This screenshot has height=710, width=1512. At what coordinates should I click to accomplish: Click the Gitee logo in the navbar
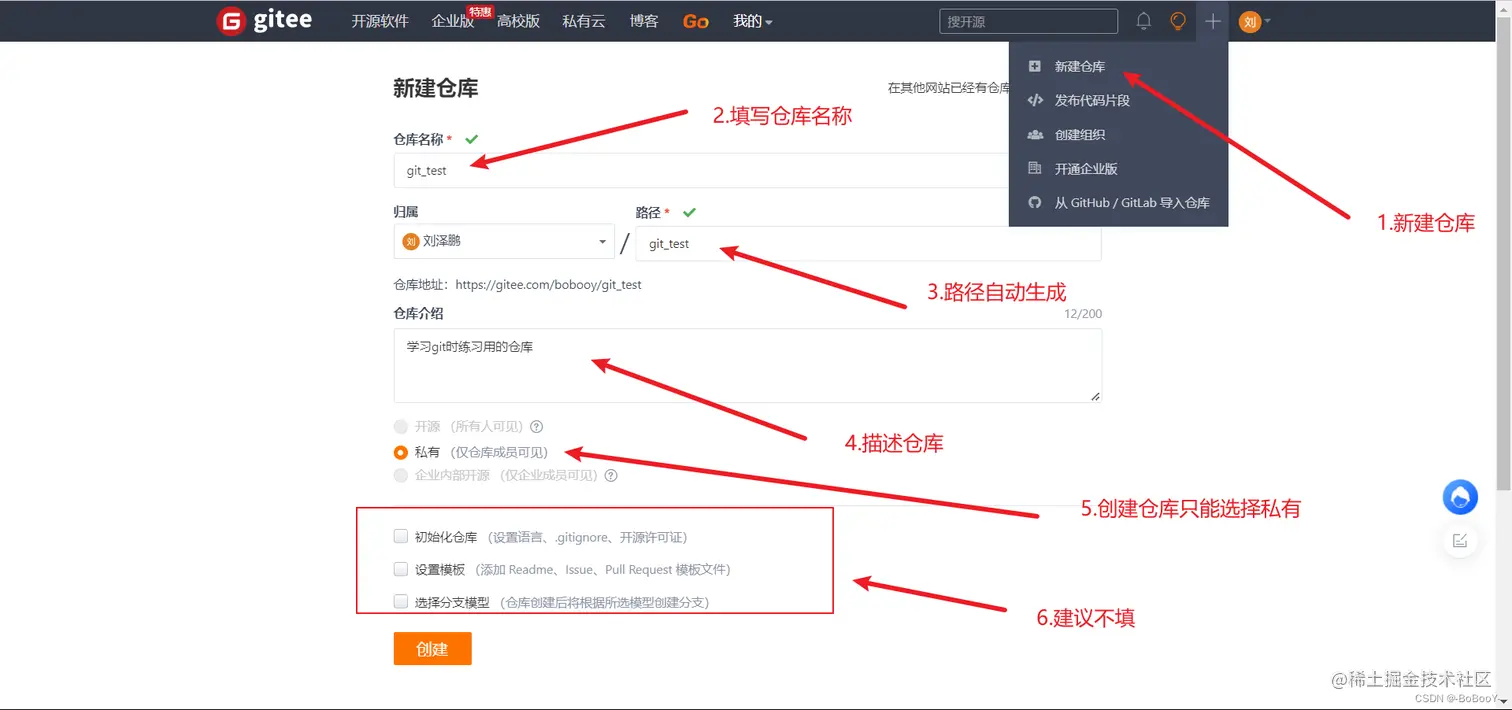click(263, 20)
